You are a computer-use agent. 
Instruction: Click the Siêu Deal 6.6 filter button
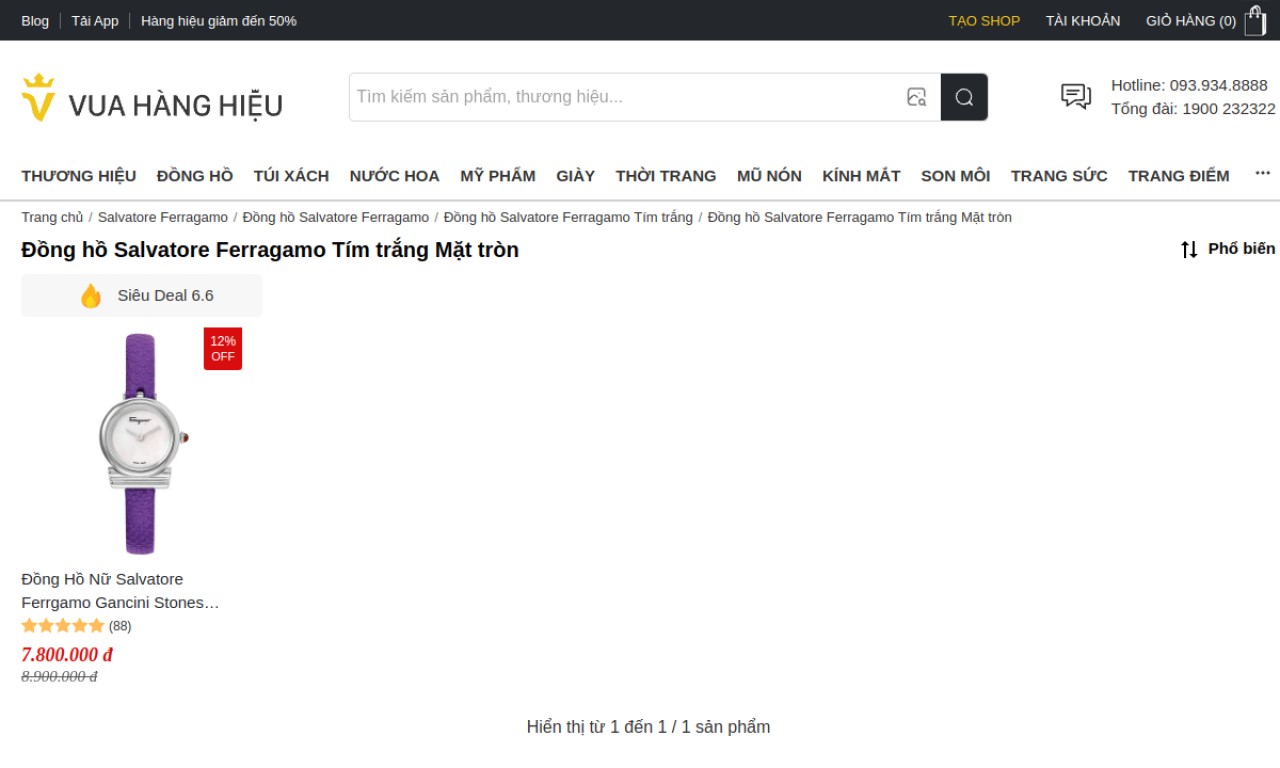coord(141,296)
